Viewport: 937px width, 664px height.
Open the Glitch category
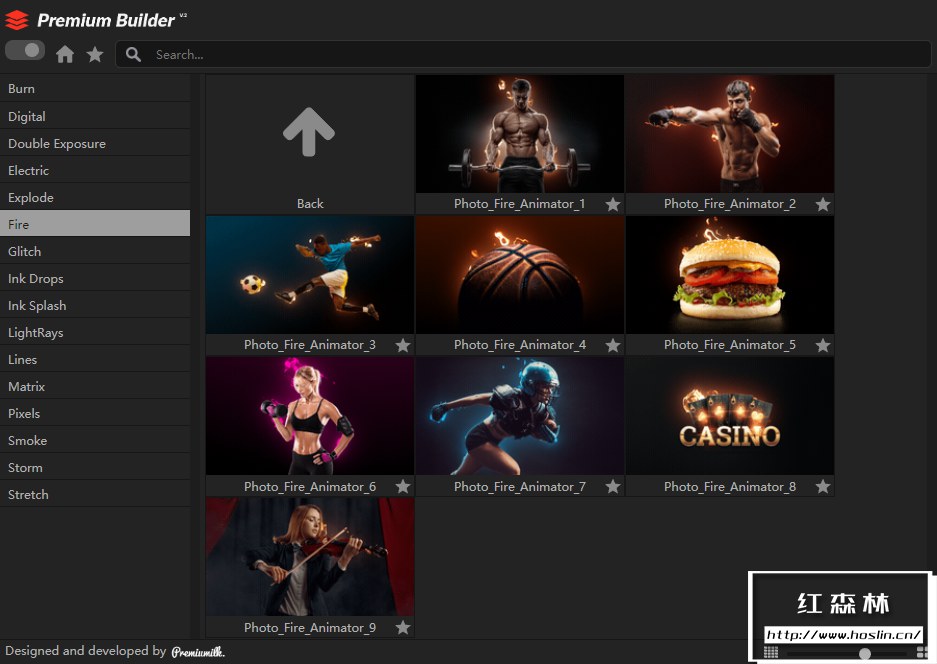coord(95,251)
